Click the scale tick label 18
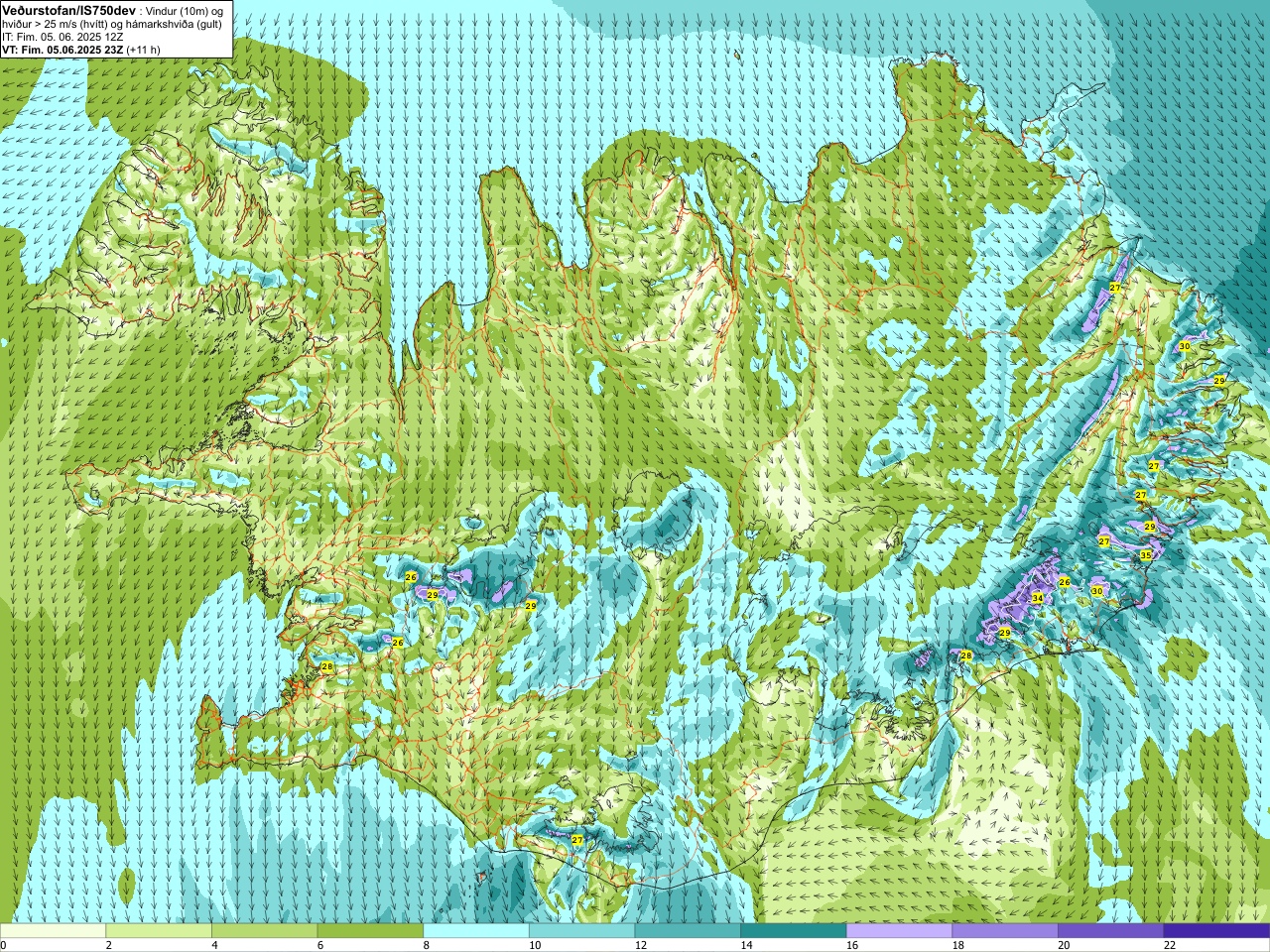The image size is (1270, 952). (958, 945)
